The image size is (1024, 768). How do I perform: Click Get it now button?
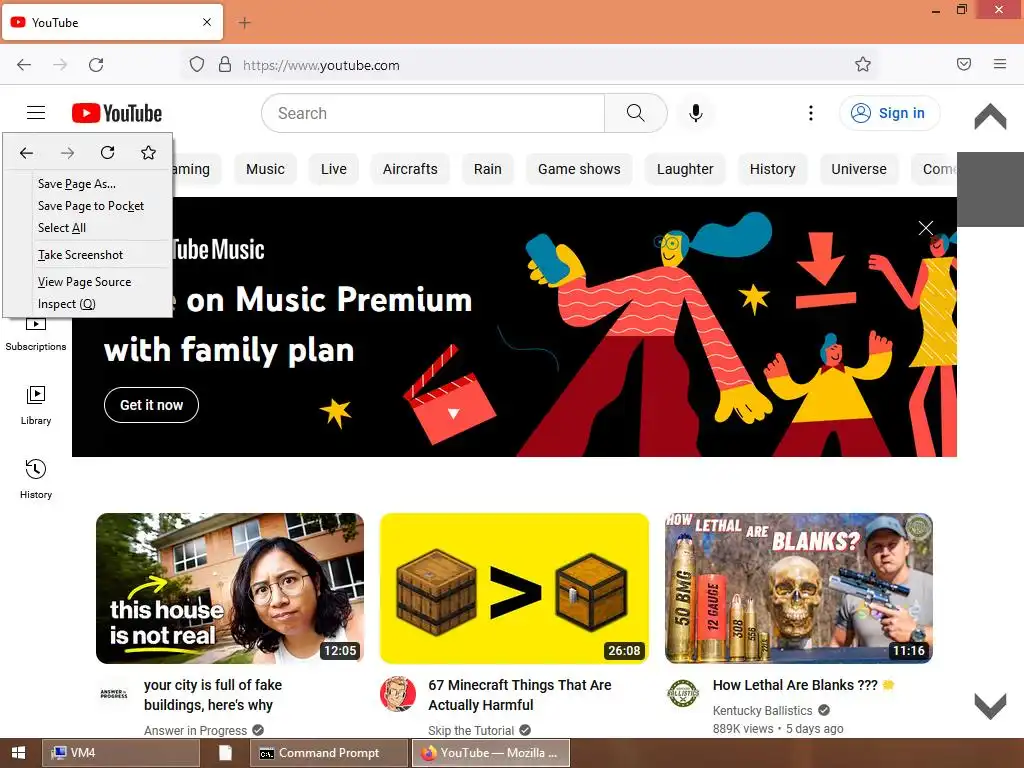click(152, 405)
